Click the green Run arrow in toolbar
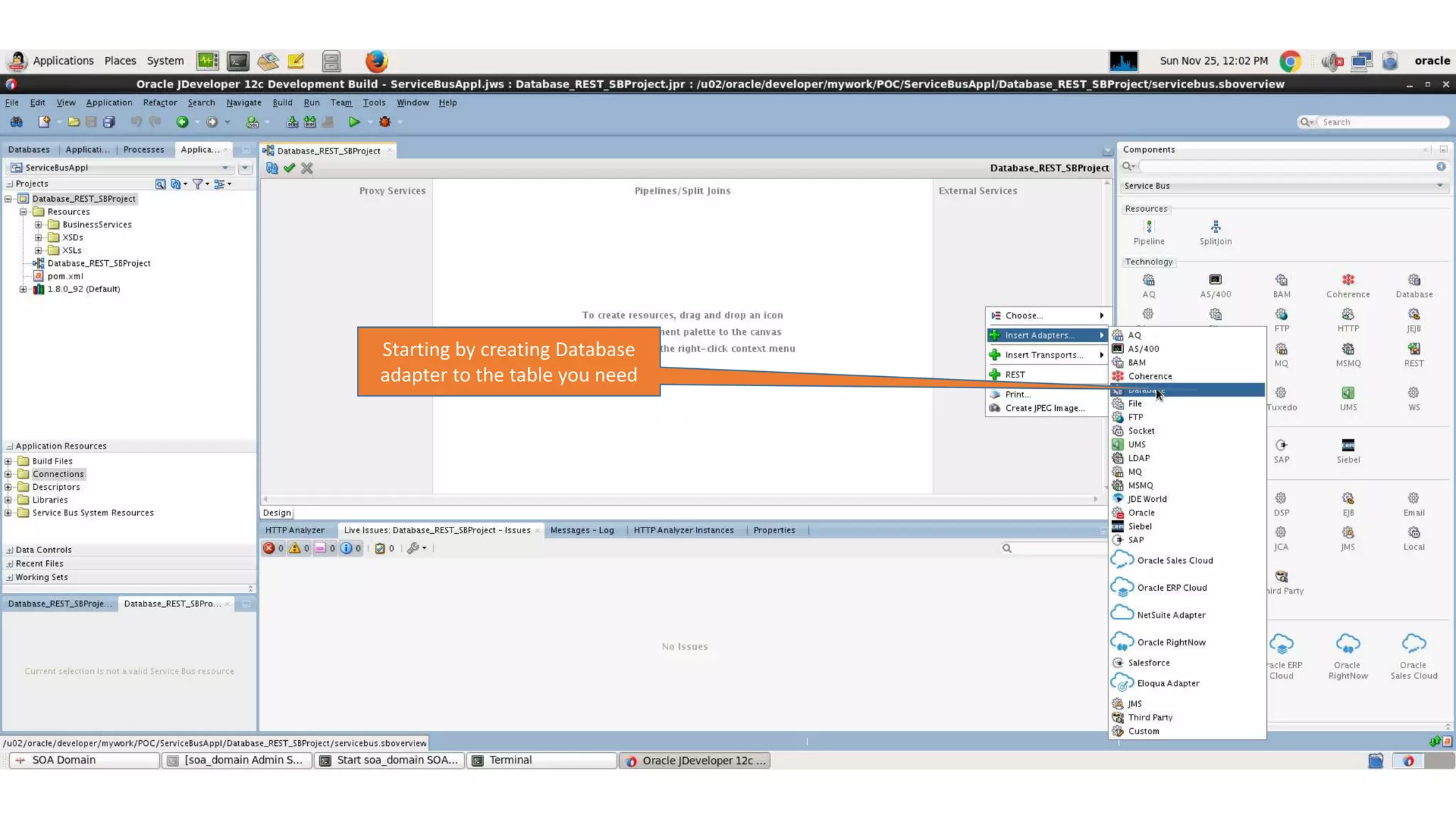Image resolution: width=1456 pixels, height=819 pixels. coord(354,122)
